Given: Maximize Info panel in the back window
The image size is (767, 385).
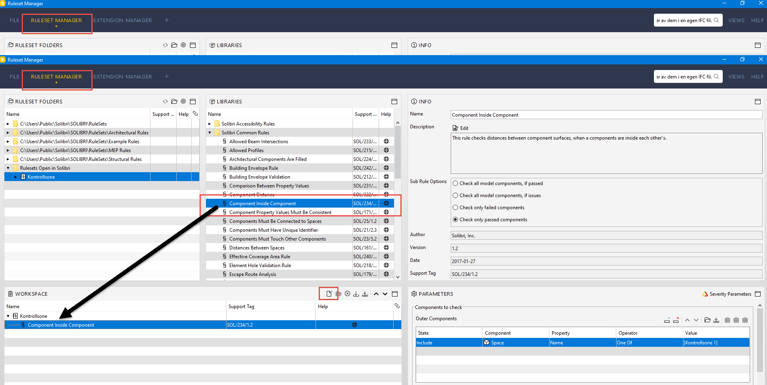Looking at the screenshot, I should pos(758,45).
